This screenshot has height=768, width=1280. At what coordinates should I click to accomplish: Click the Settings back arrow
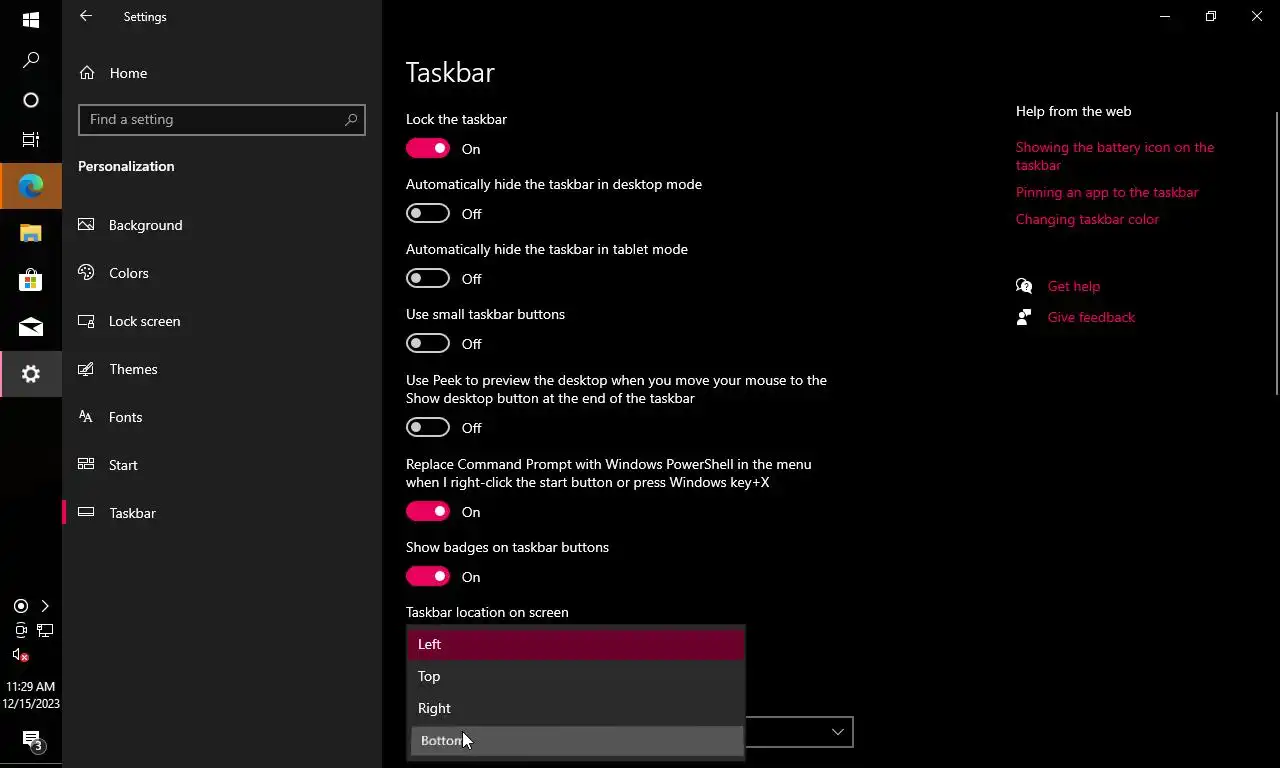(86, 17)
